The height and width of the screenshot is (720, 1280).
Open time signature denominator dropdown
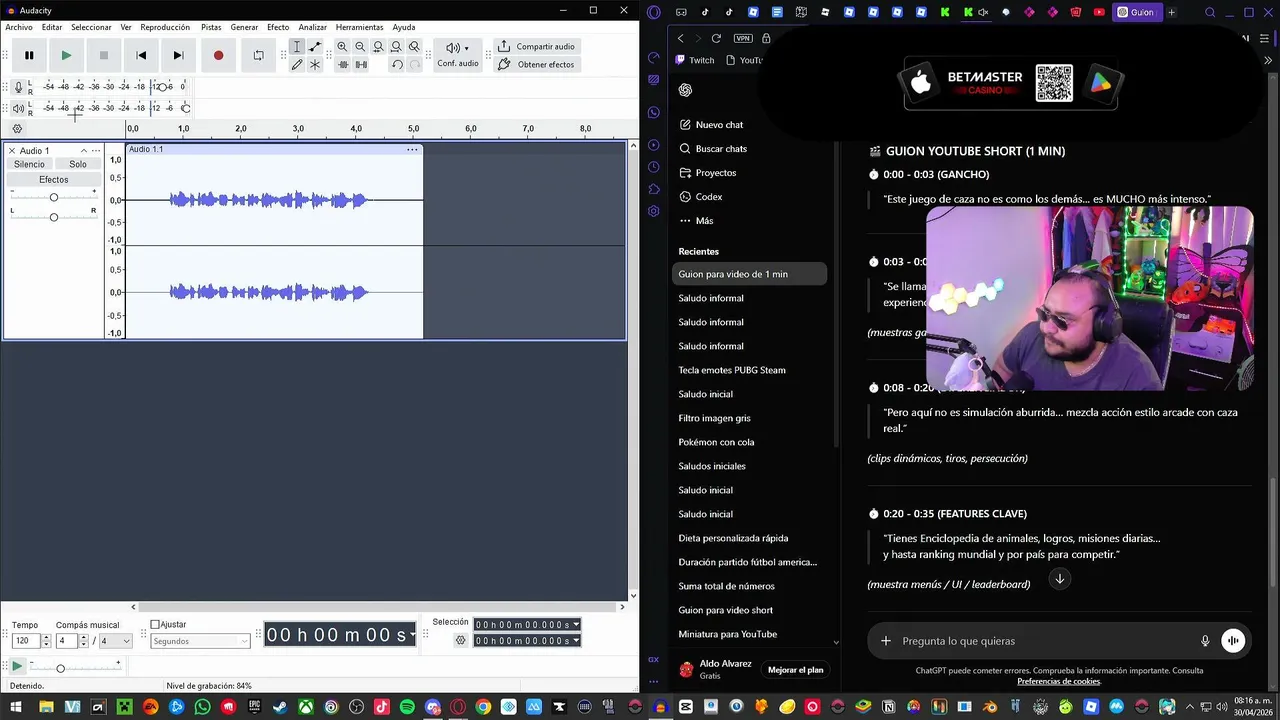(115, 641)
